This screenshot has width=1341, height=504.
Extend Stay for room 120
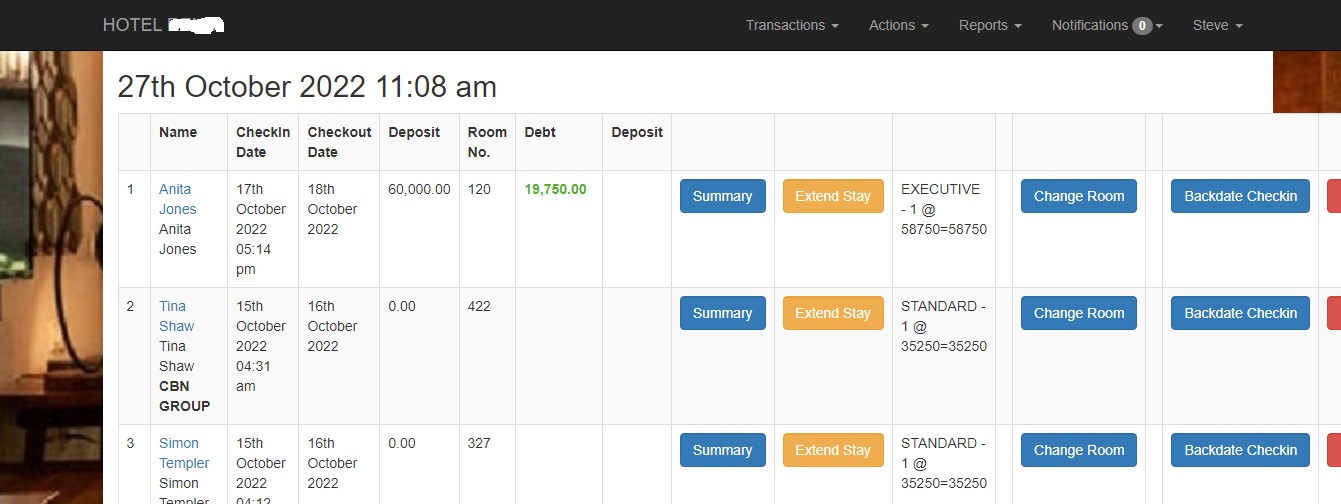pos(832,196)
